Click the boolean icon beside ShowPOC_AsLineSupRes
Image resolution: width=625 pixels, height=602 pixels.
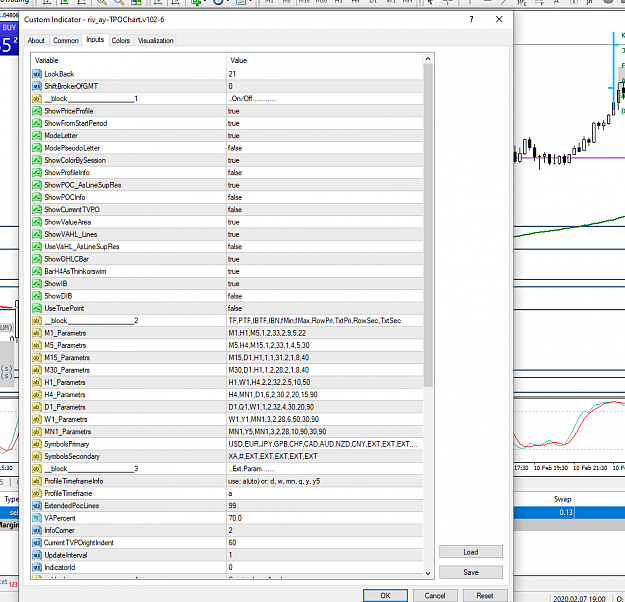tap(37, 185)
